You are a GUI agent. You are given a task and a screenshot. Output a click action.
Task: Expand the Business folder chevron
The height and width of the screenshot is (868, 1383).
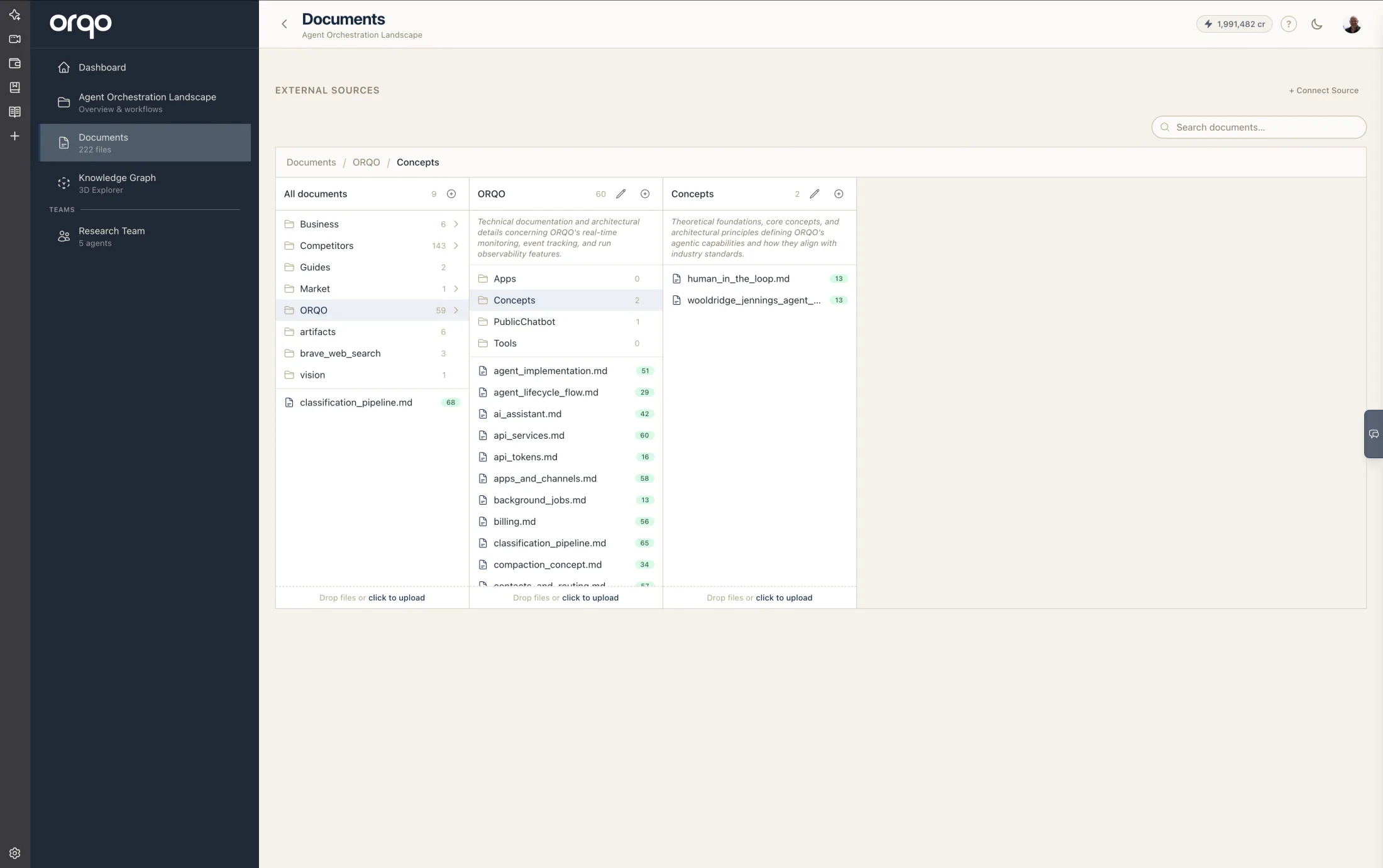[x=456, y=224]
